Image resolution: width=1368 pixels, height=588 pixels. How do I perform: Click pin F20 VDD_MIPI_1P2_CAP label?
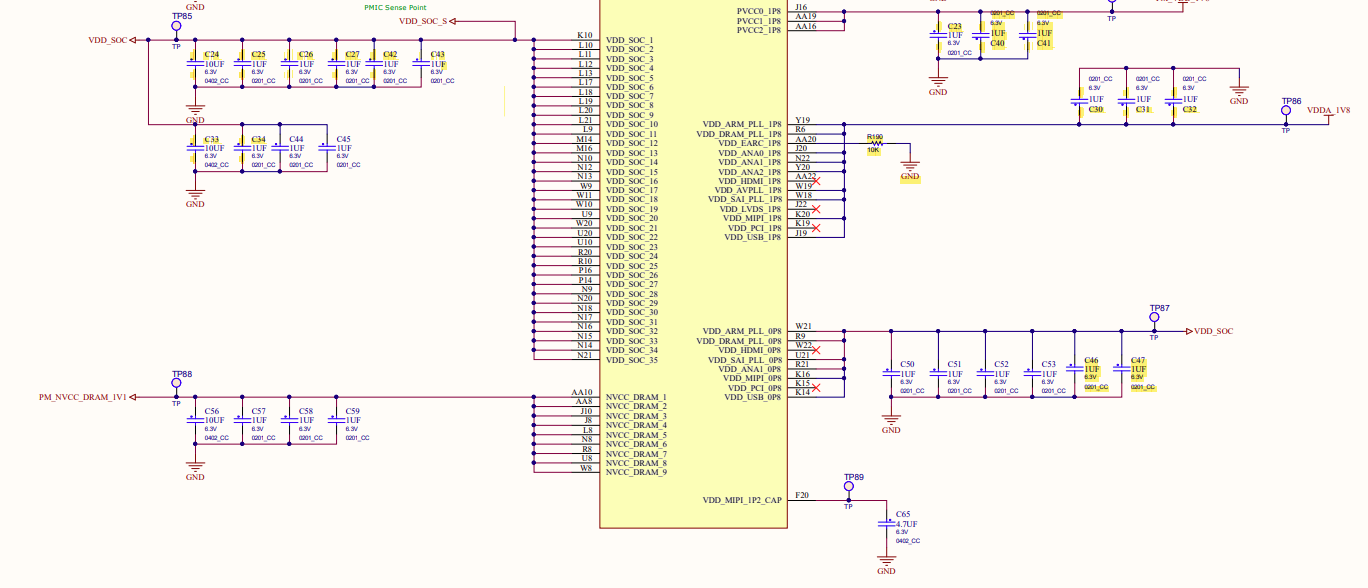tap(740, 500)
